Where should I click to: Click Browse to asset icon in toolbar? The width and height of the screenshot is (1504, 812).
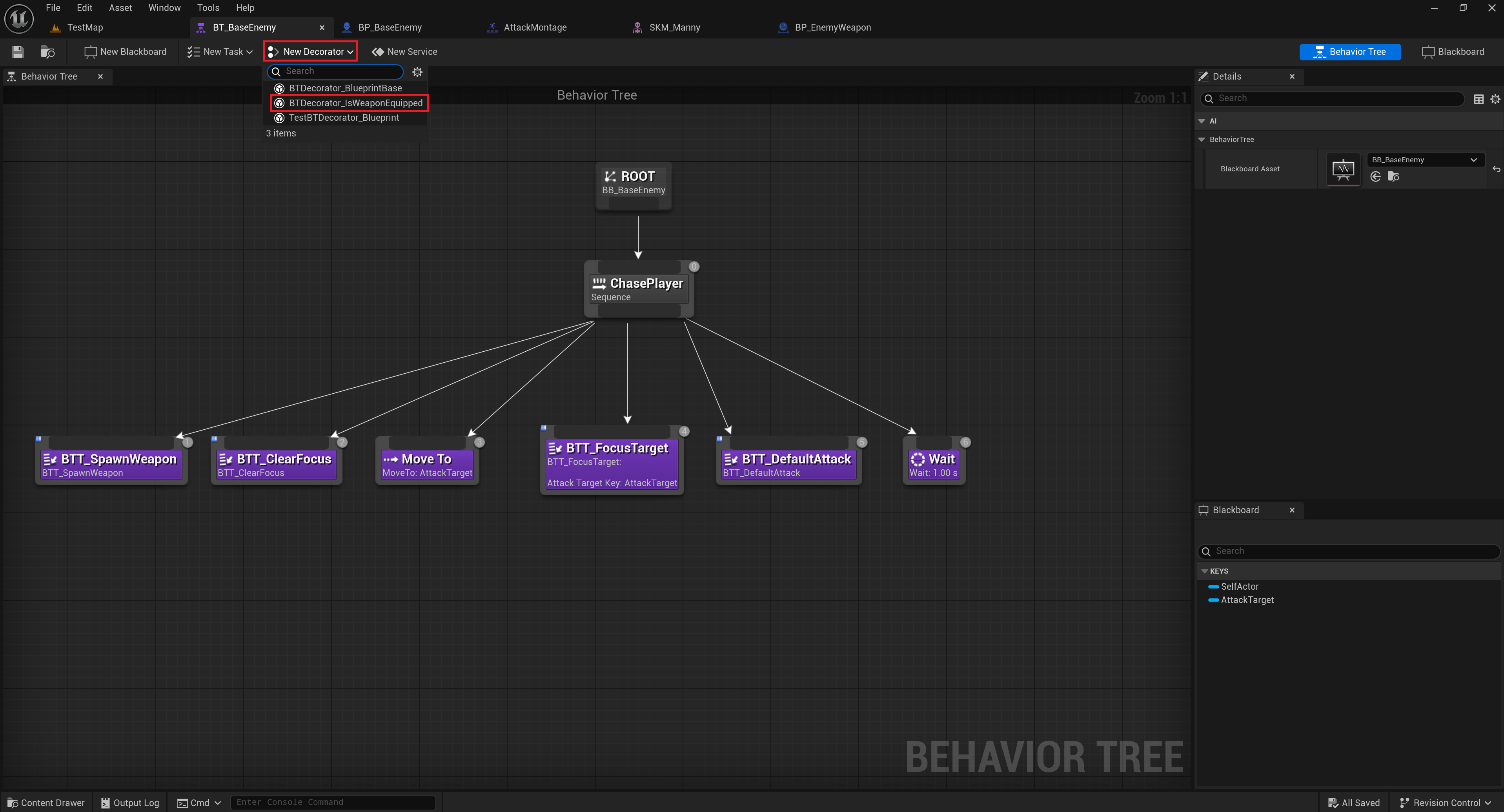point(47,52)
